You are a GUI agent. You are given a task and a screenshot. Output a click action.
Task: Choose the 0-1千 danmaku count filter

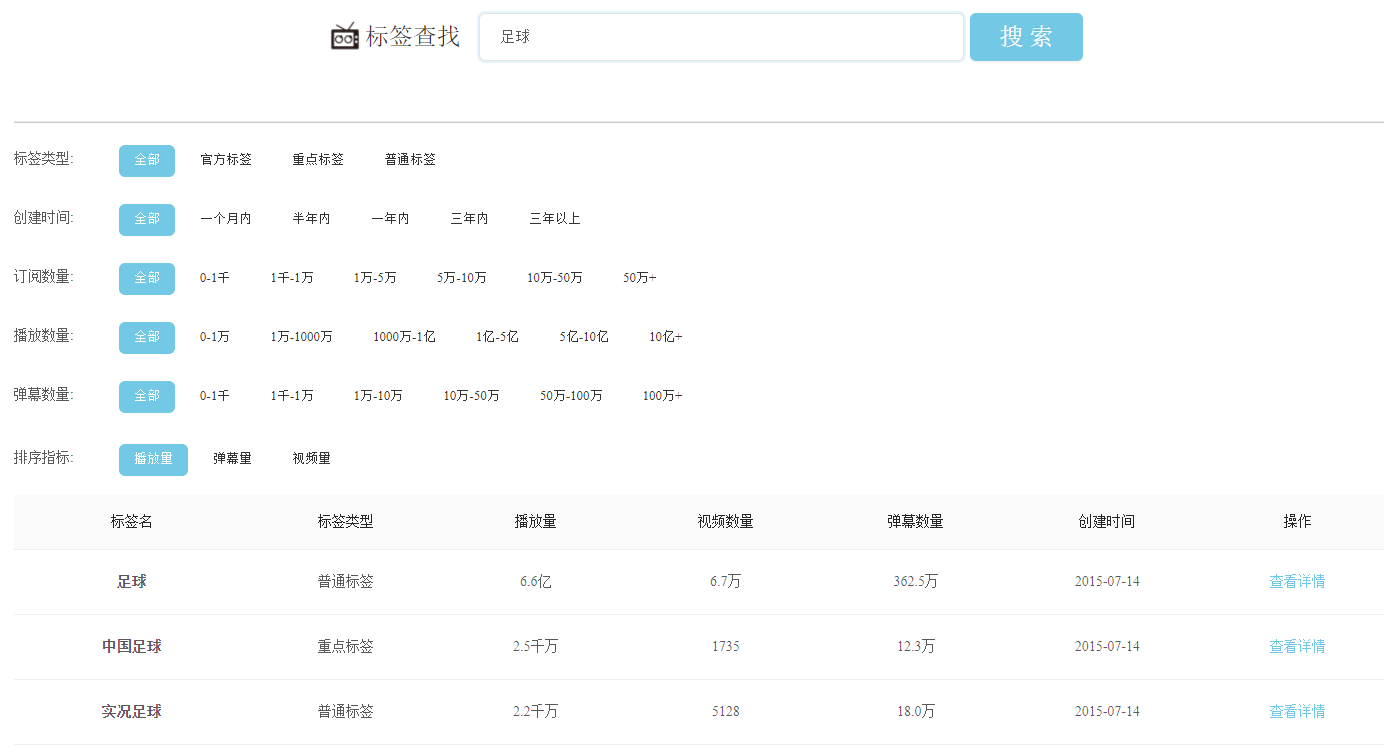tap(215, 396)
